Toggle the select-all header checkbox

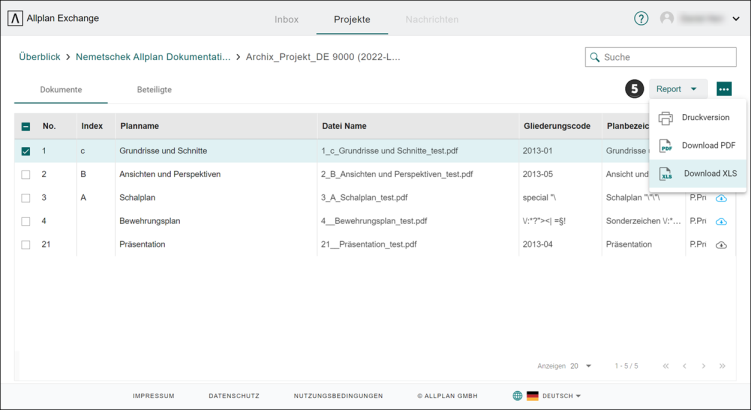click(26, 127)
